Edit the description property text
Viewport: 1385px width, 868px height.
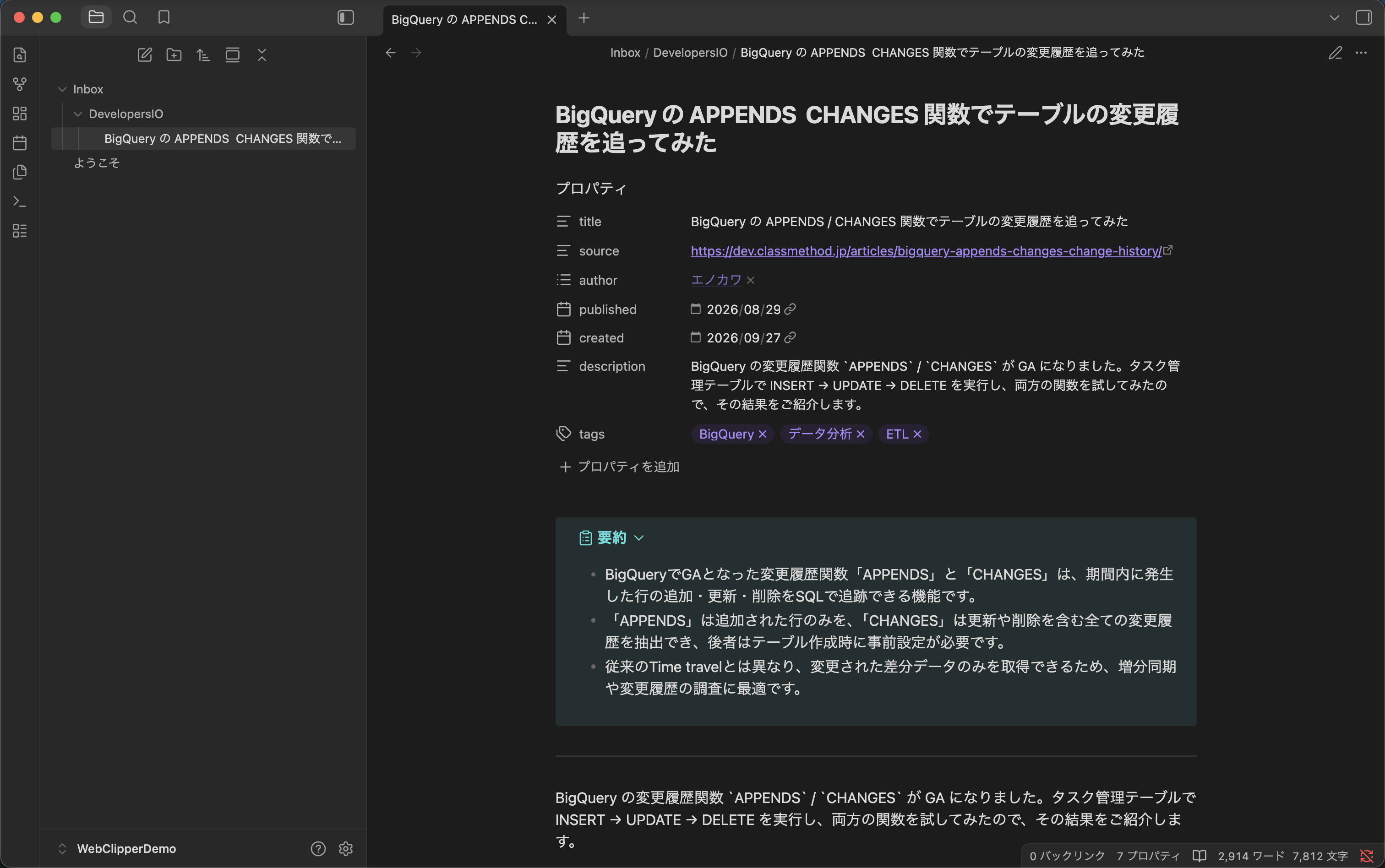[x=935, y=385]
